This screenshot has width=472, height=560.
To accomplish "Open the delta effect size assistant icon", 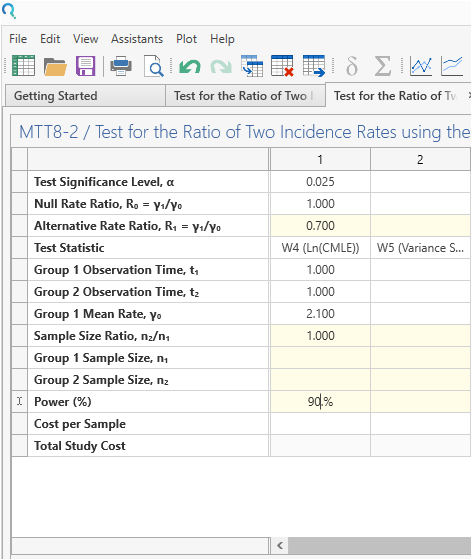I will click(352, 66).
